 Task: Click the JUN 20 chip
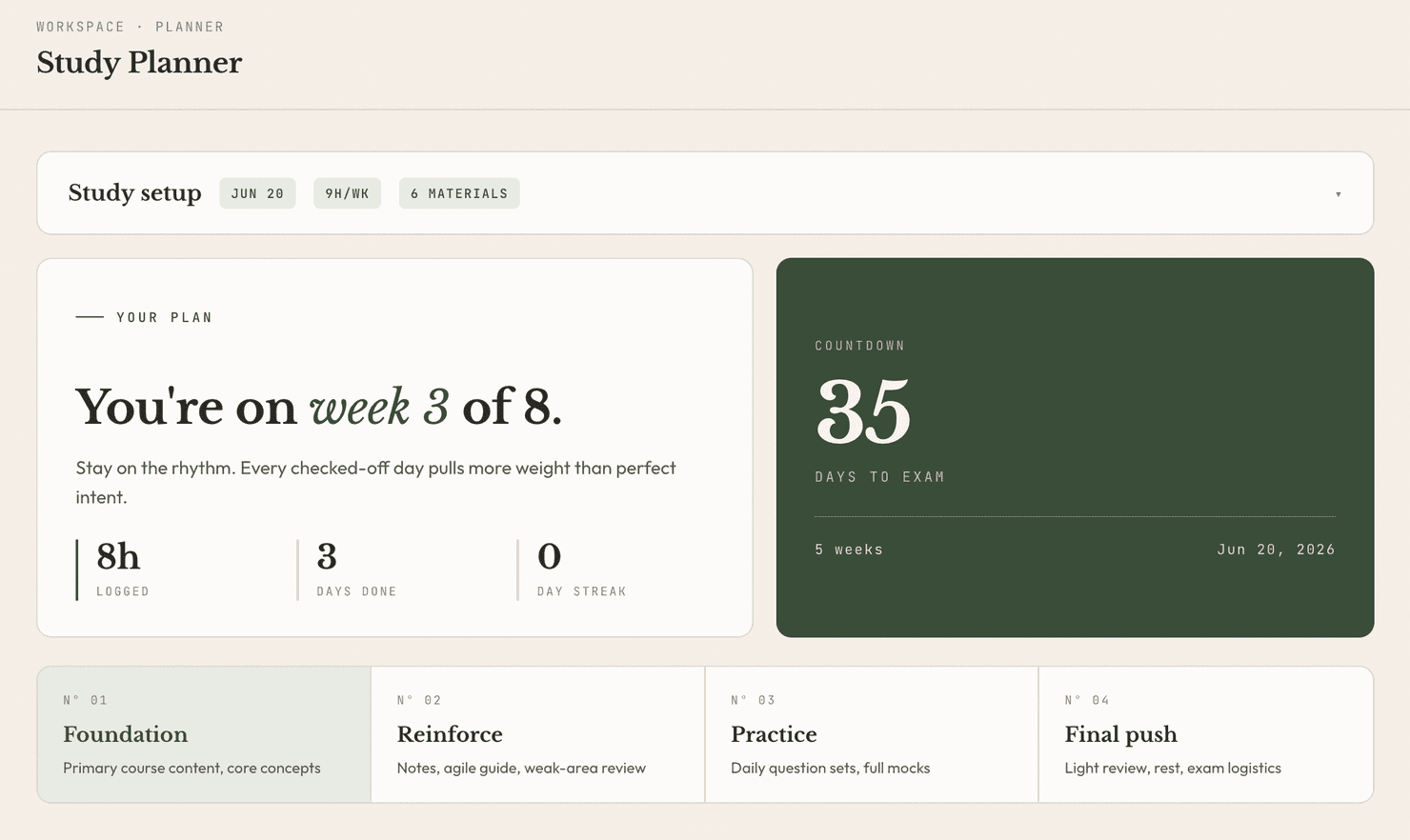(257, 193)
